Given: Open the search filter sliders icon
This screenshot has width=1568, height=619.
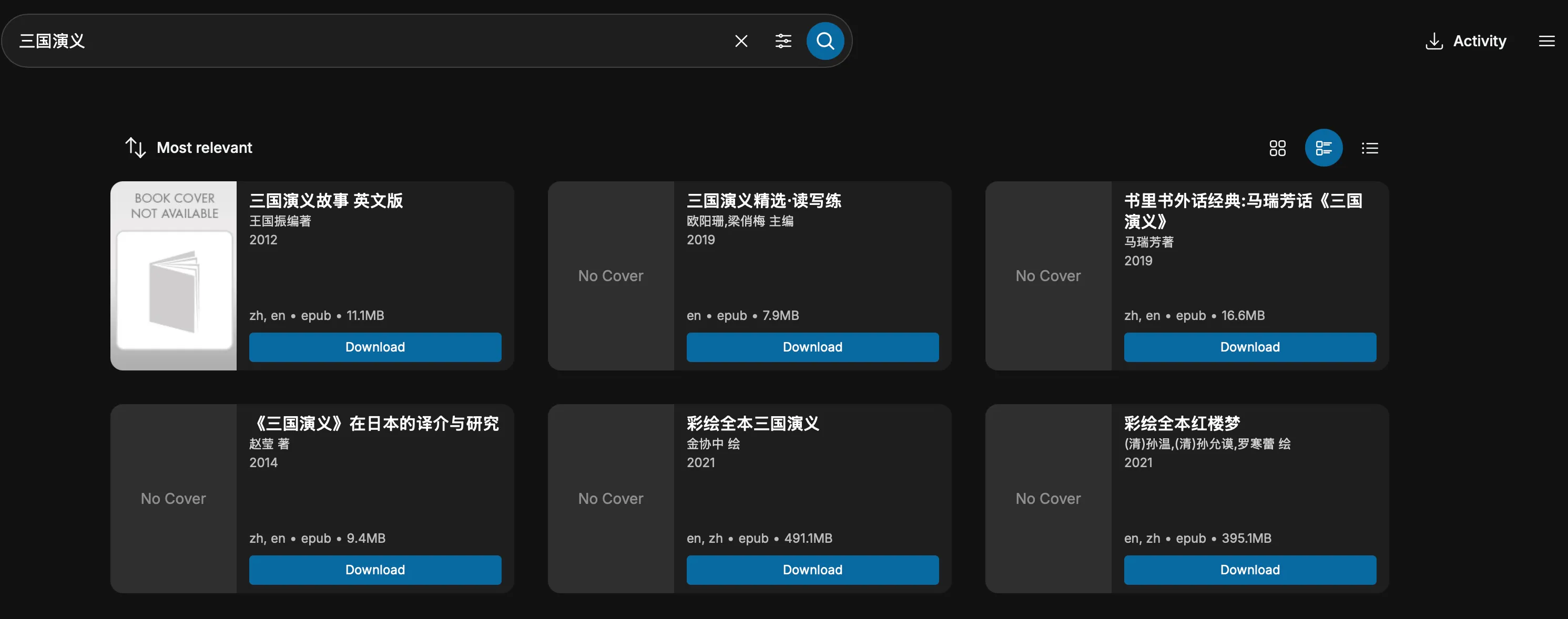Looking at the screenshot, I should 783,41.
